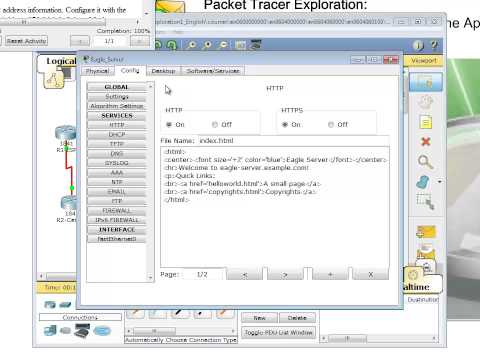480x360 pixels.
Task: Click the Add Complex PDU open-envelope icon
Action: [x=426, y=252]
